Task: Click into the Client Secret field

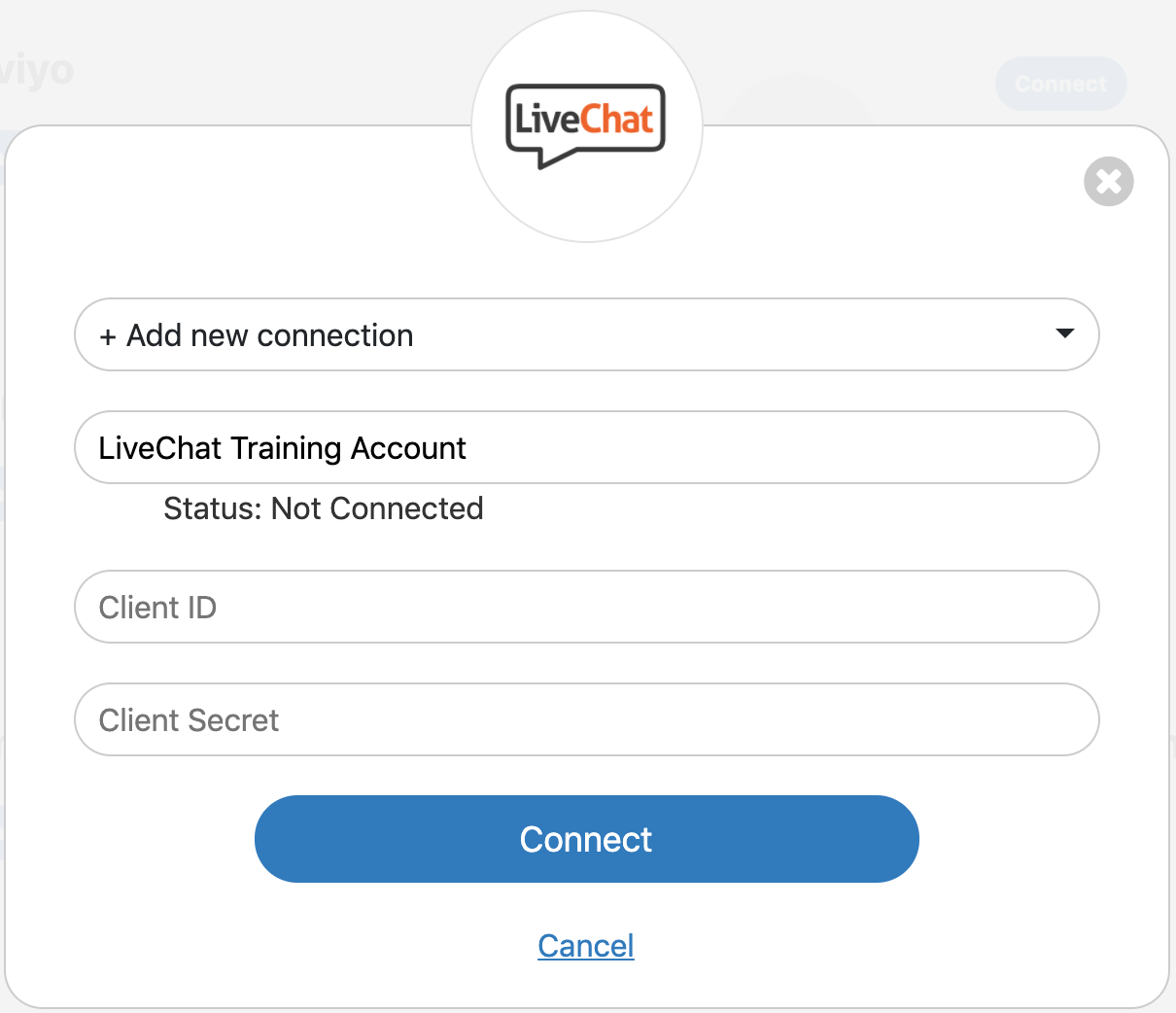Action: point(586,719)
